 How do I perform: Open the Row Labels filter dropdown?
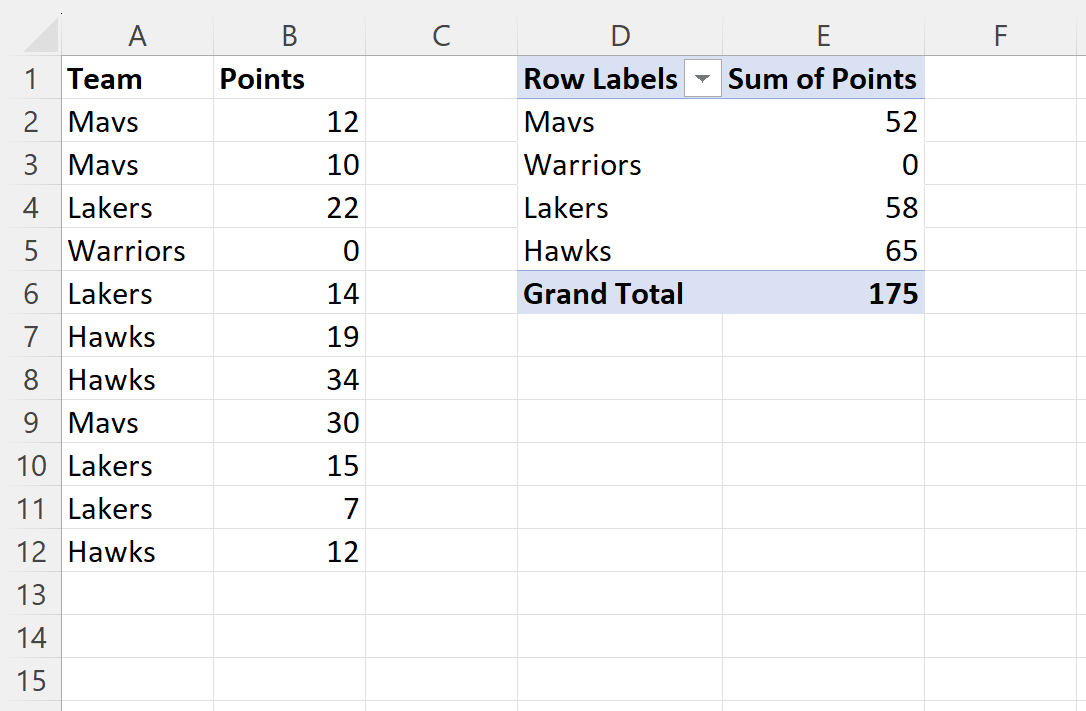pos(702,78)
